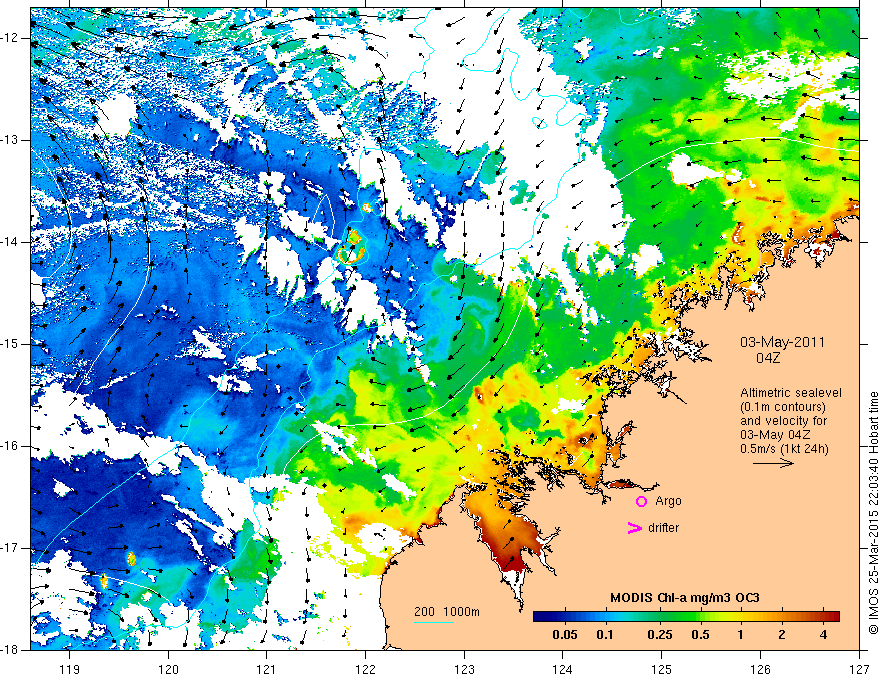Click the magenta drifter arrow legend symbol
Viewport: 880px width, 680px height.
(x=634, y=528)
